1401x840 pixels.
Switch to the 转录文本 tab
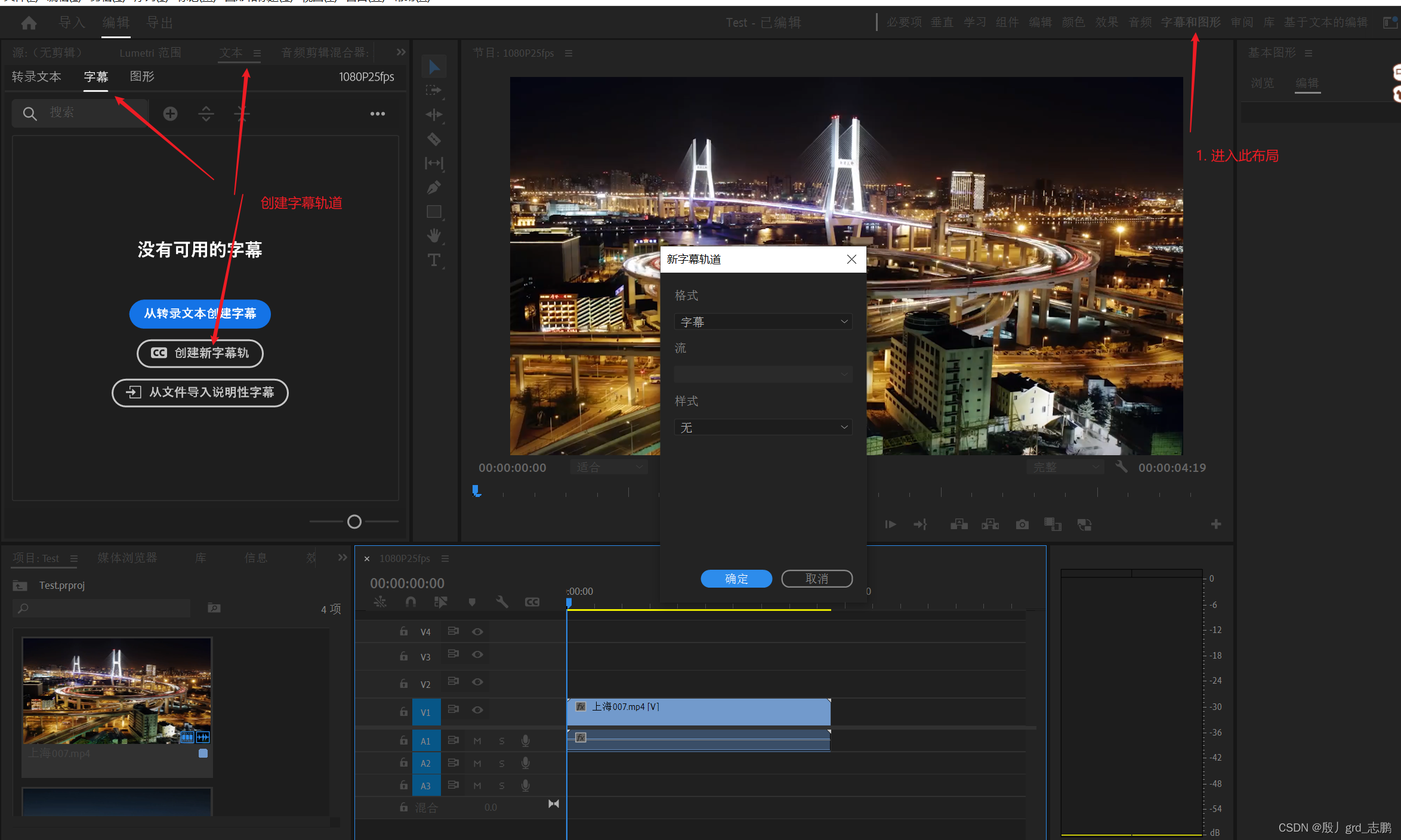36,77
